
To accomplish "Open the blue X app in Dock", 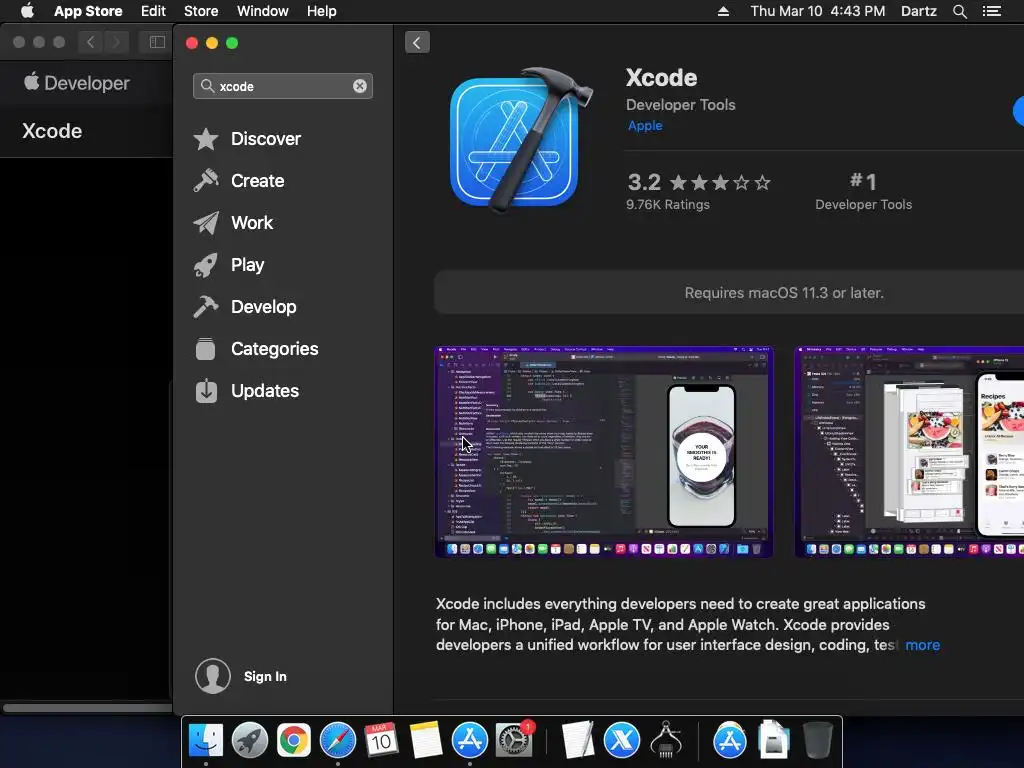I will (622, 740).
